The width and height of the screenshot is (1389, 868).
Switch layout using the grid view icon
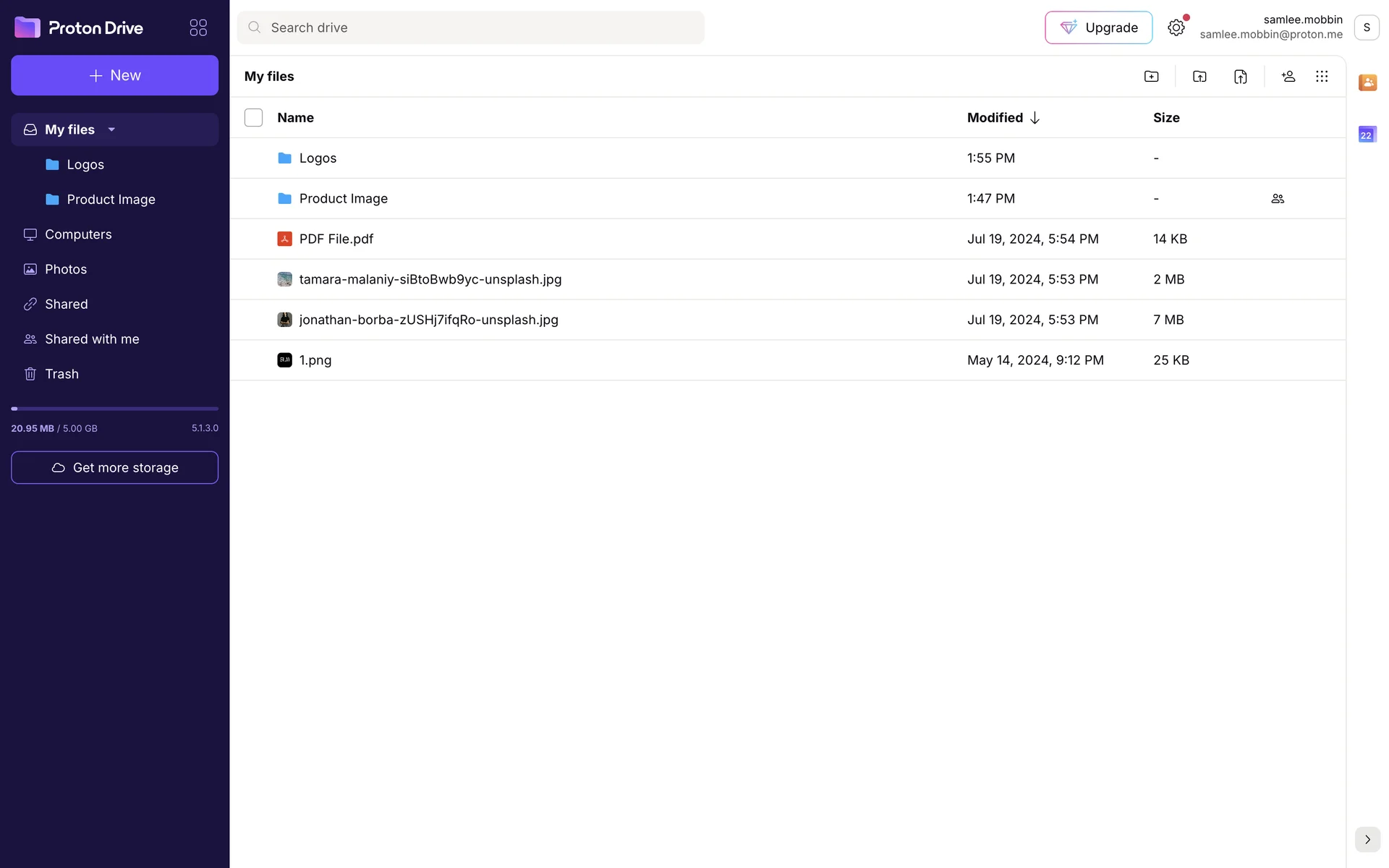[x=1322, y=77]
